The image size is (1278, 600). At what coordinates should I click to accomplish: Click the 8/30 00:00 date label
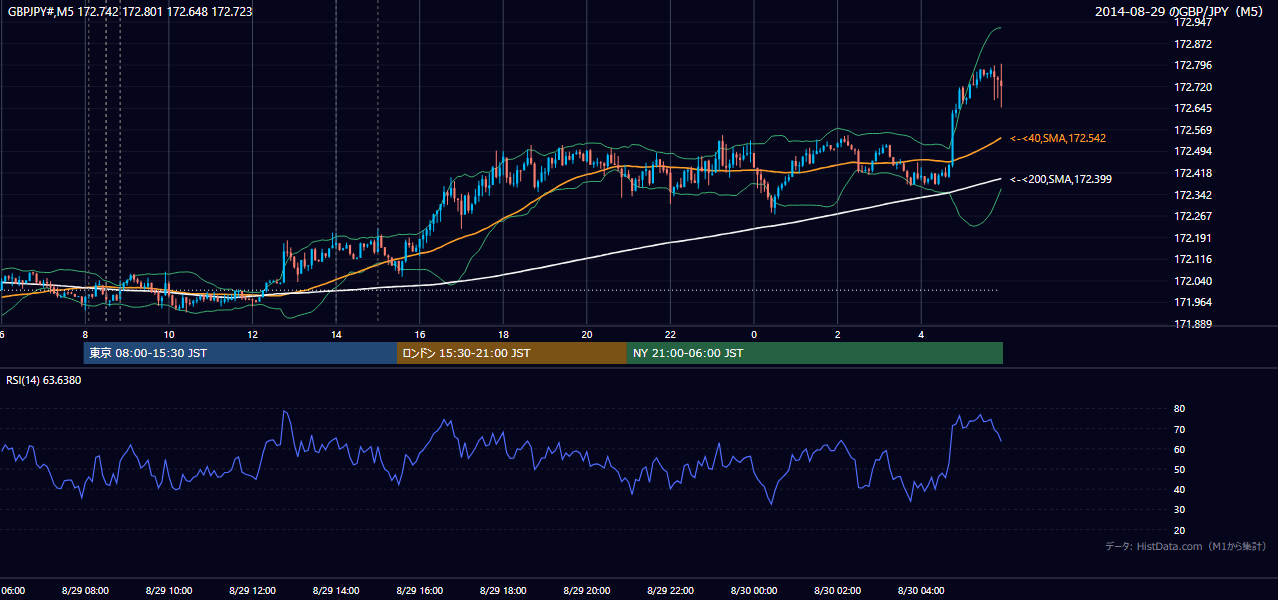[x=754, y=591]
